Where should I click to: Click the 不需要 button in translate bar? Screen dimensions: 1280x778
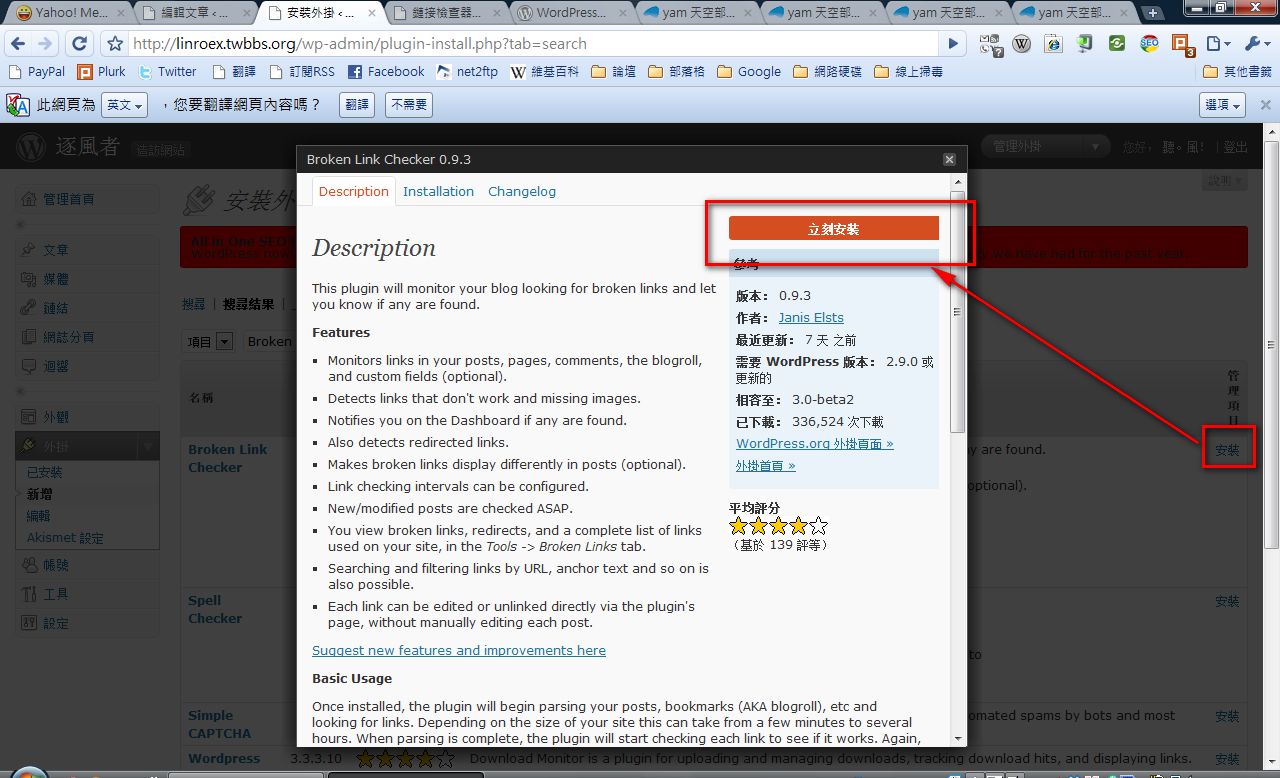click(x=408, y=104)
